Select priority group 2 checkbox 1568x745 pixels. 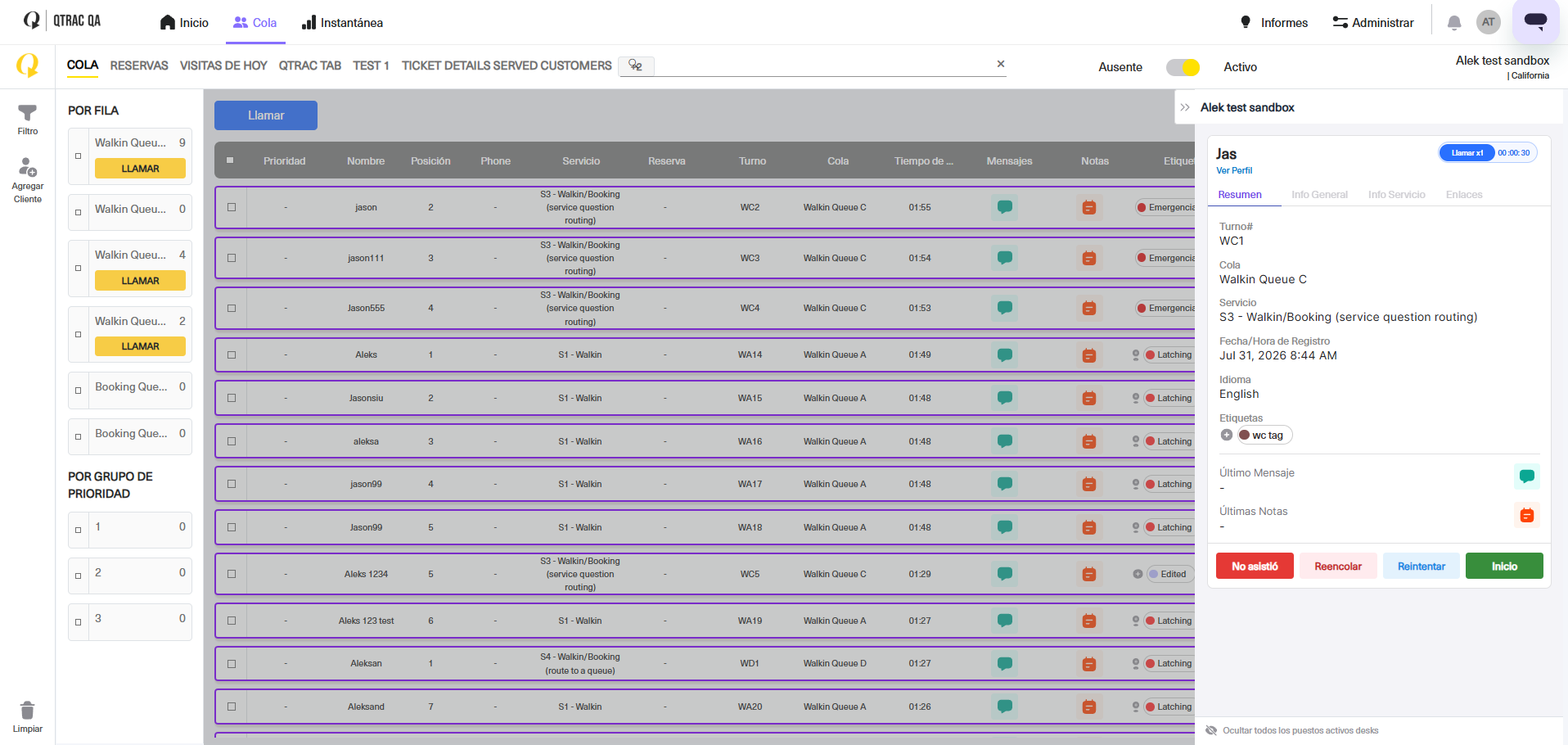(x=79, y=576)
